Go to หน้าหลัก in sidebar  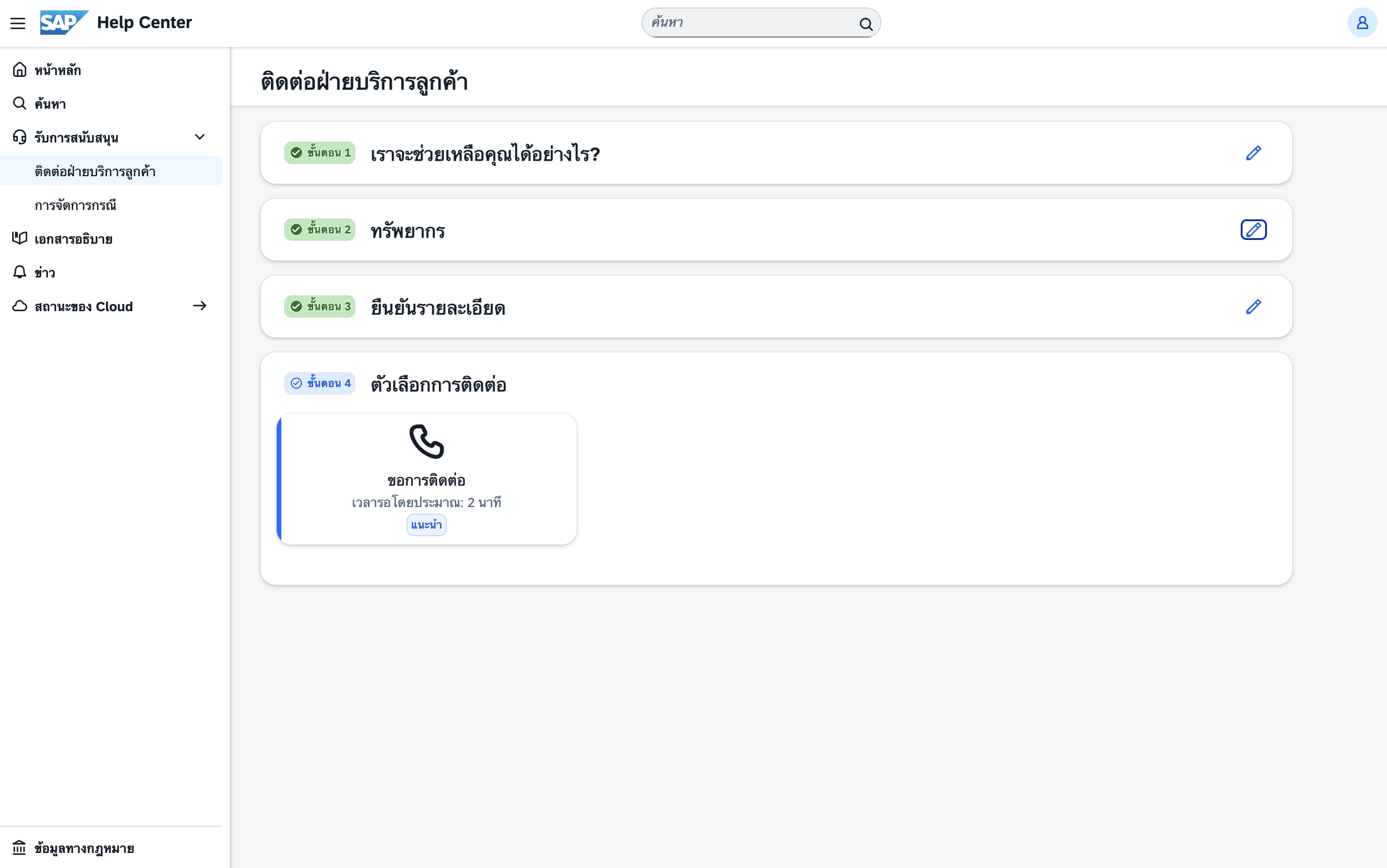pos(57,70)
